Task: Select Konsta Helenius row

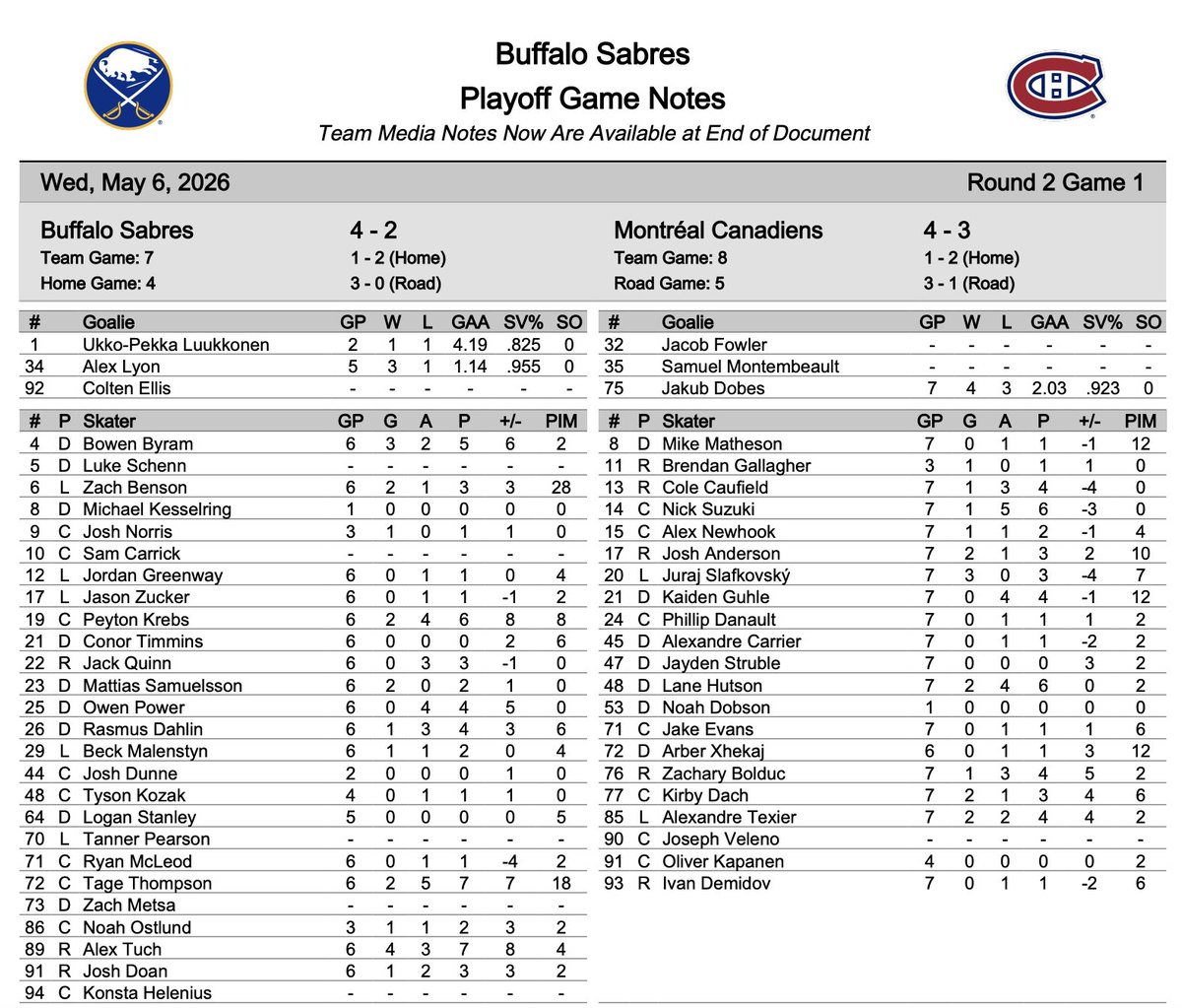Action: click(x=302, y=992)
